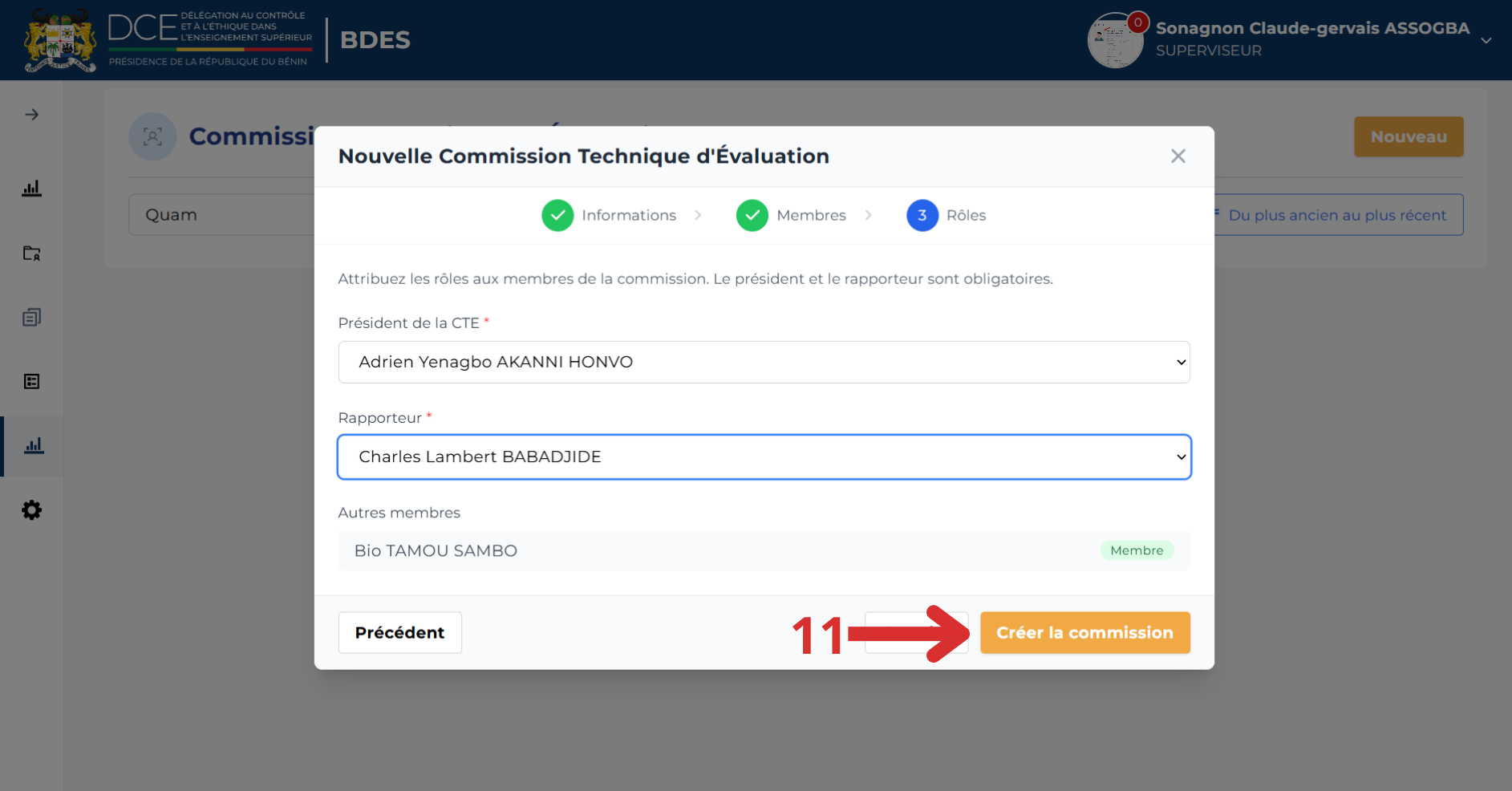Viewport: 1512px width, 791px height.
Task: Click the commission page header icon
Action: 152,136
